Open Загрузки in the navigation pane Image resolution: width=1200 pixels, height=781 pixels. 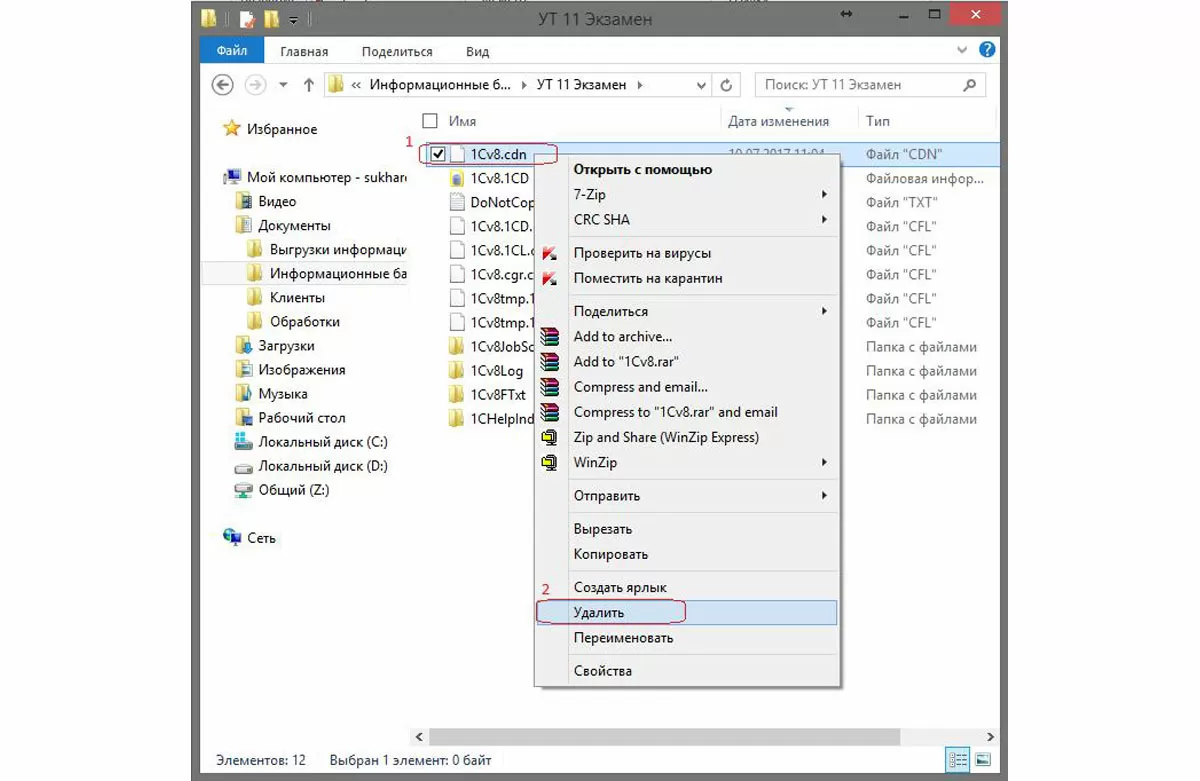click(286, 345)
